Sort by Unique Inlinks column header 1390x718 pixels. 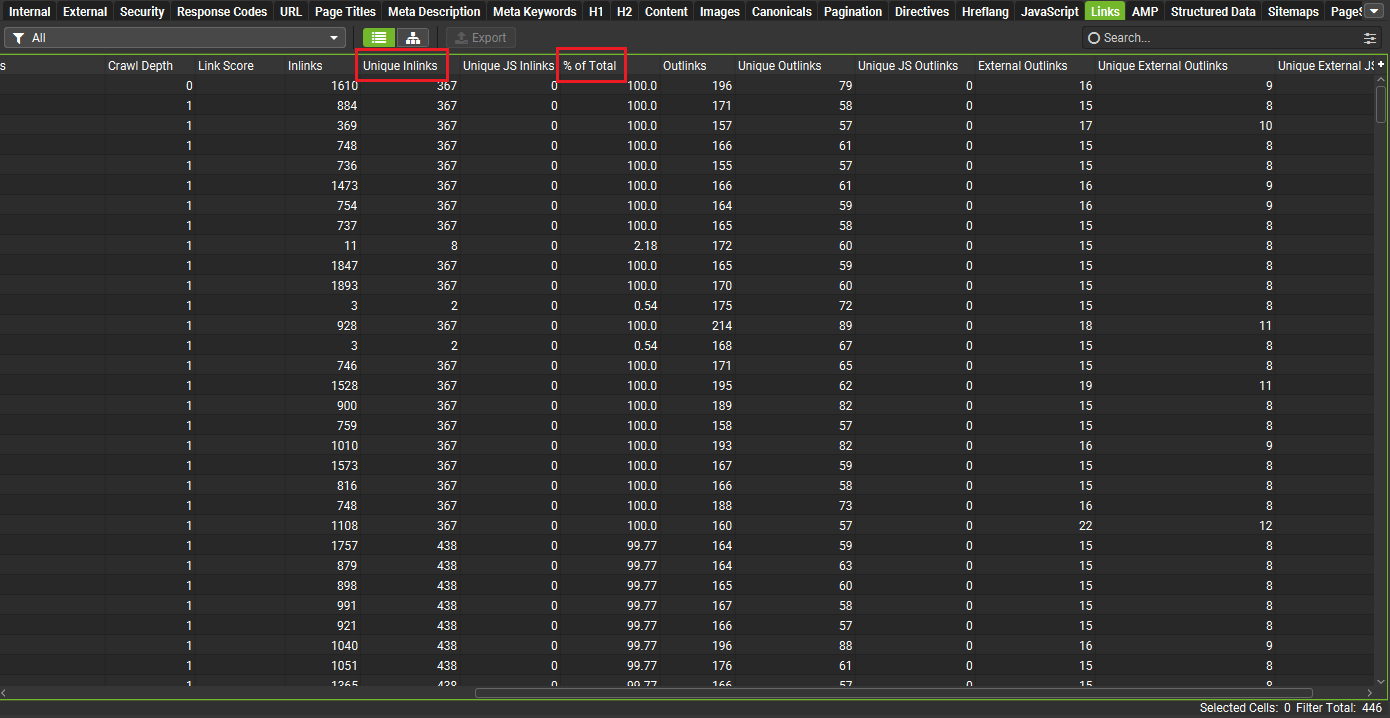400,66
